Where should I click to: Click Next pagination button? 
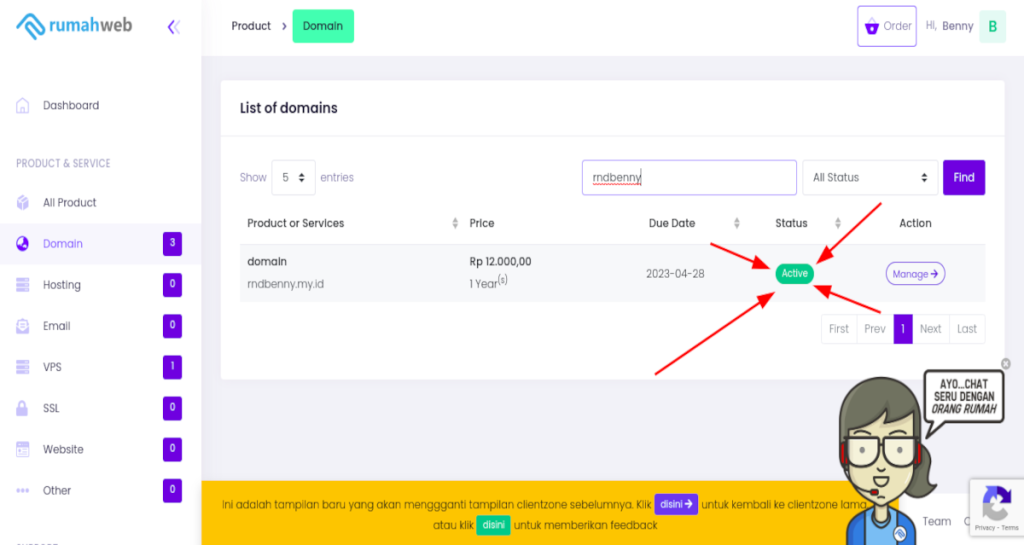click(931, 329)
